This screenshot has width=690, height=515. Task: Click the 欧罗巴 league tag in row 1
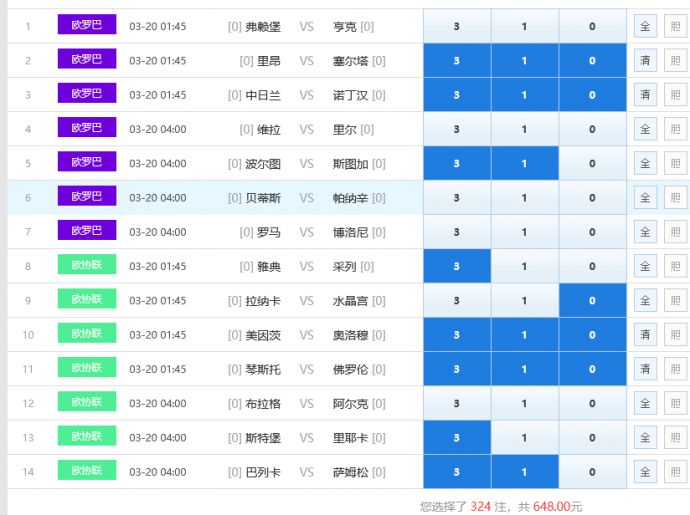point(86,25)
